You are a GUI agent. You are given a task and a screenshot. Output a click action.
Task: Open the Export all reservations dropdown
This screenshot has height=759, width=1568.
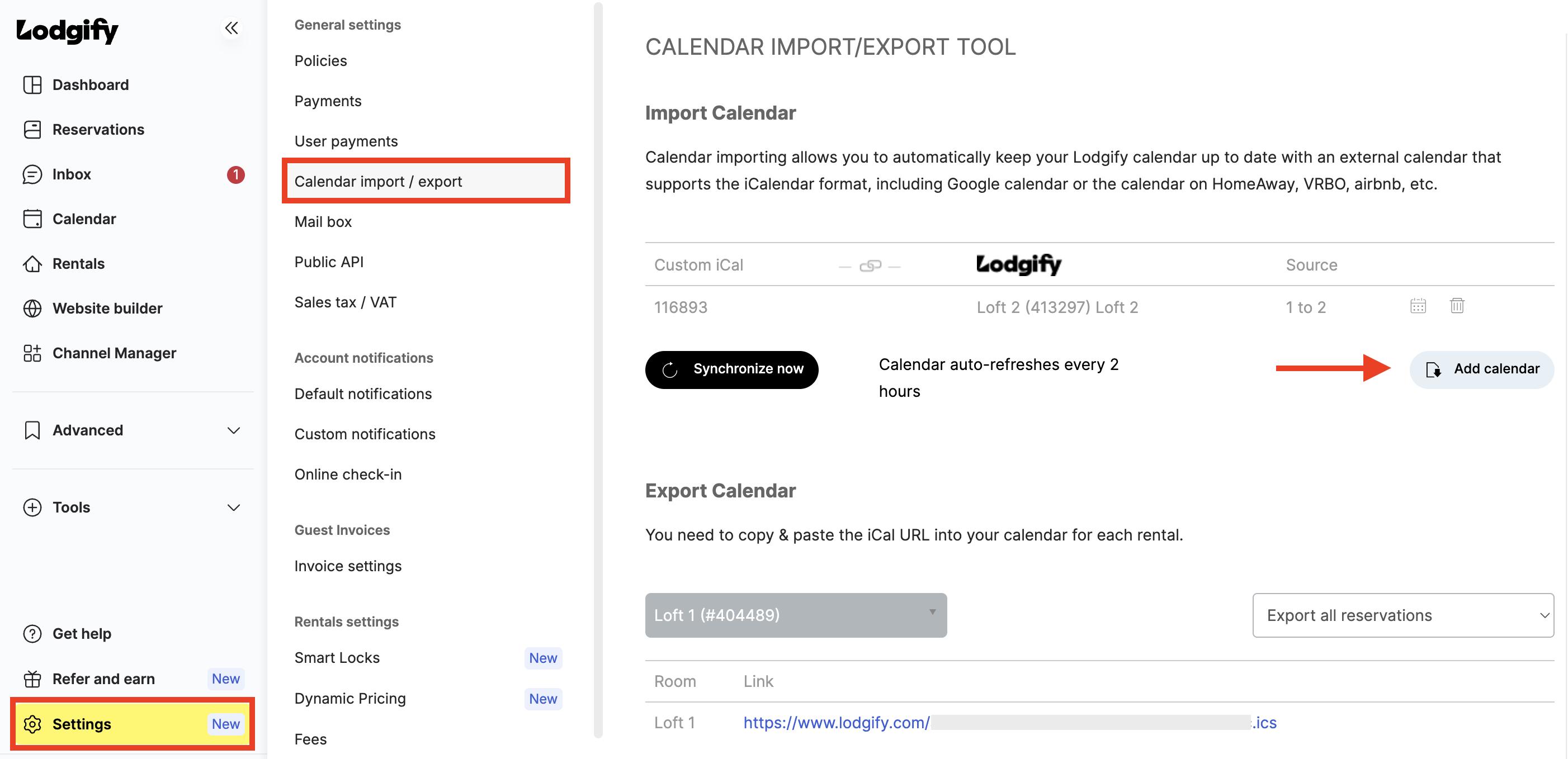[1403, 615]
